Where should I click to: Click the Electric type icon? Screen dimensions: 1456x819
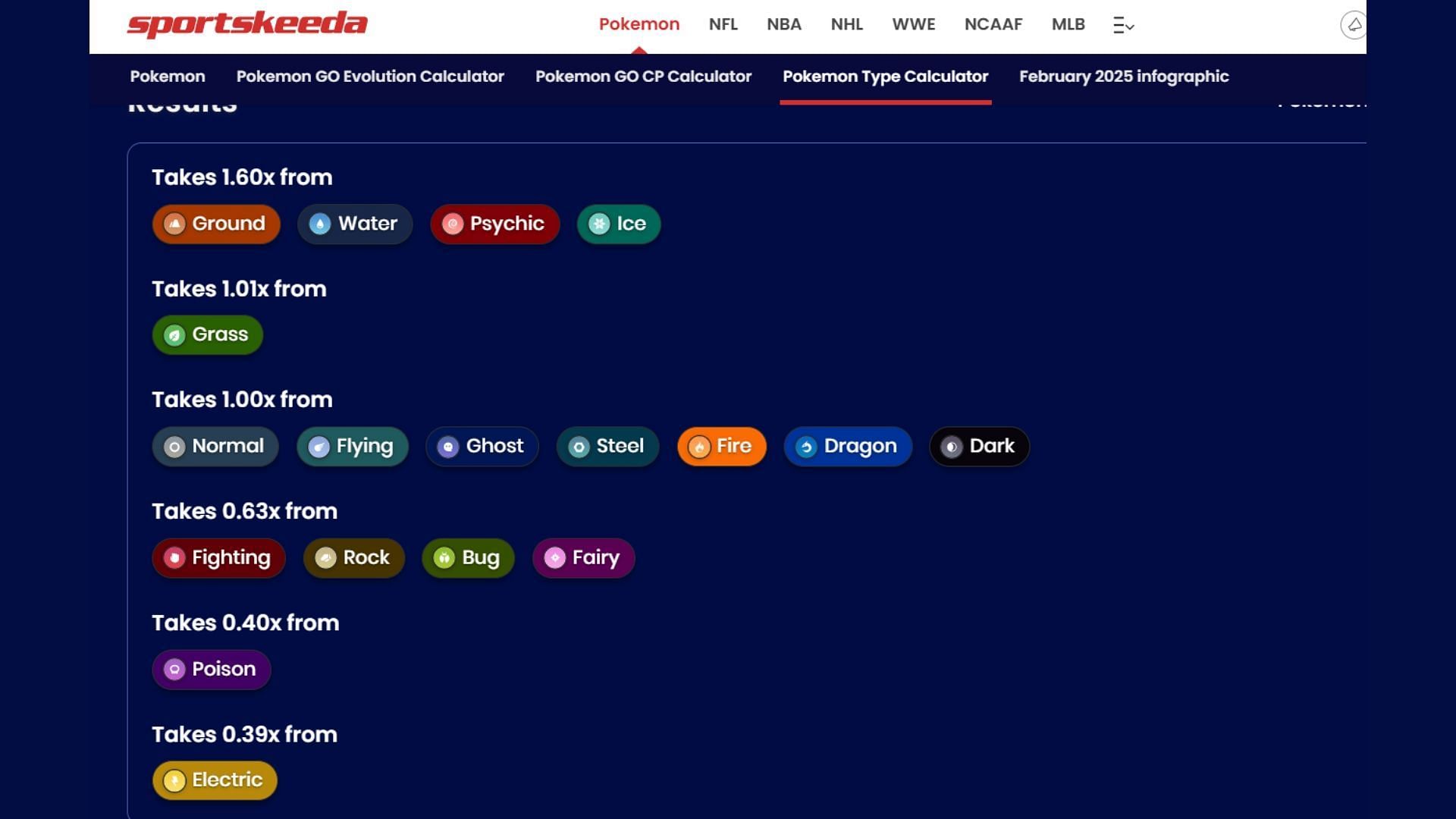[x=175, y=780]
